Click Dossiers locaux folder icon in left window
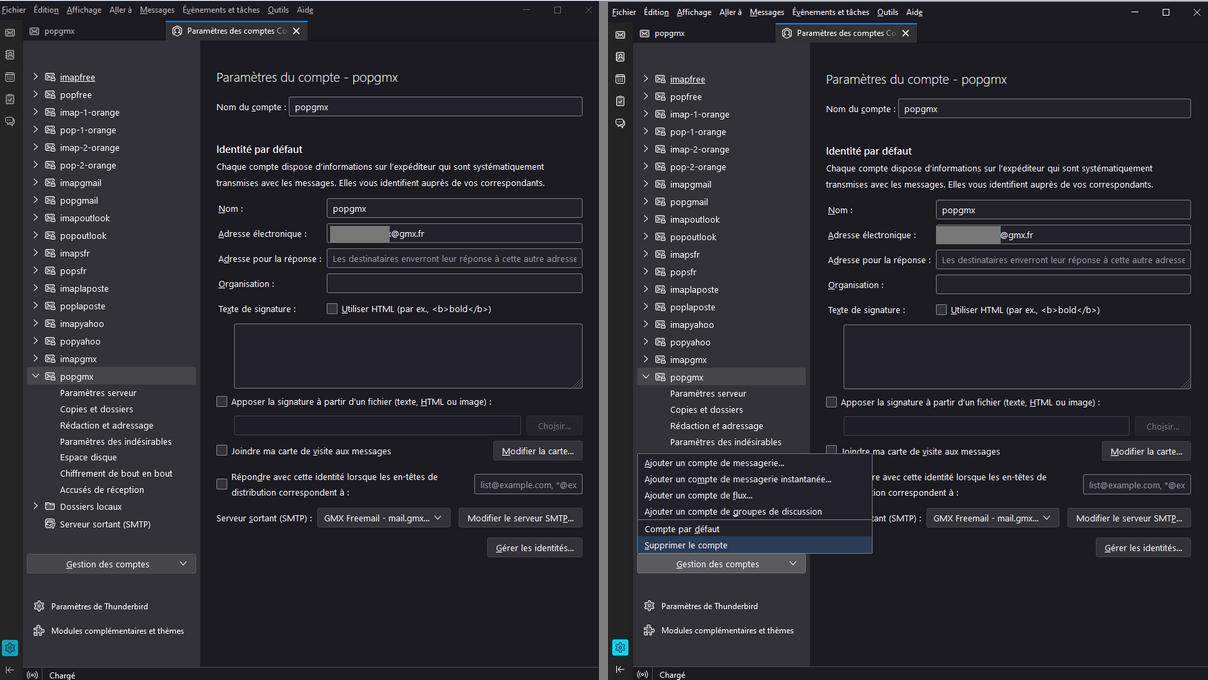The width and height of the screenshot is (1208, 680). (50, 507)
